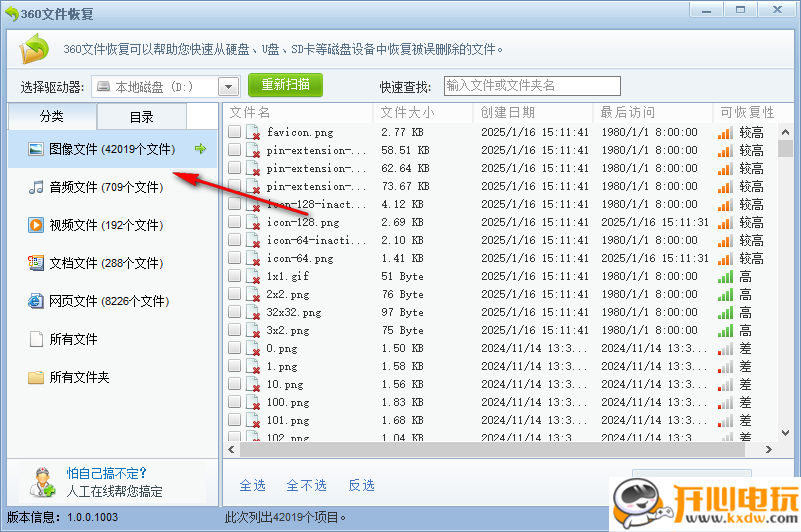
Task: Click the recoverability bars icon for favicon.png
Action: pos(725,133)
